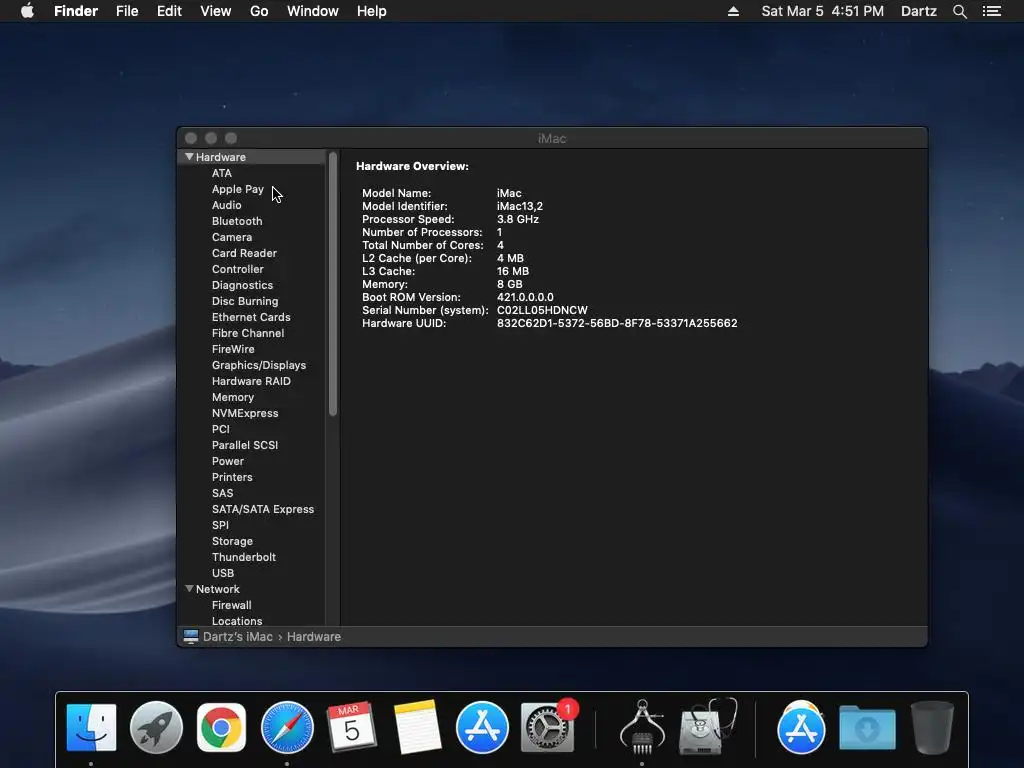
Task: Select Printers in sidebar
Action: (x=232, y=477)
